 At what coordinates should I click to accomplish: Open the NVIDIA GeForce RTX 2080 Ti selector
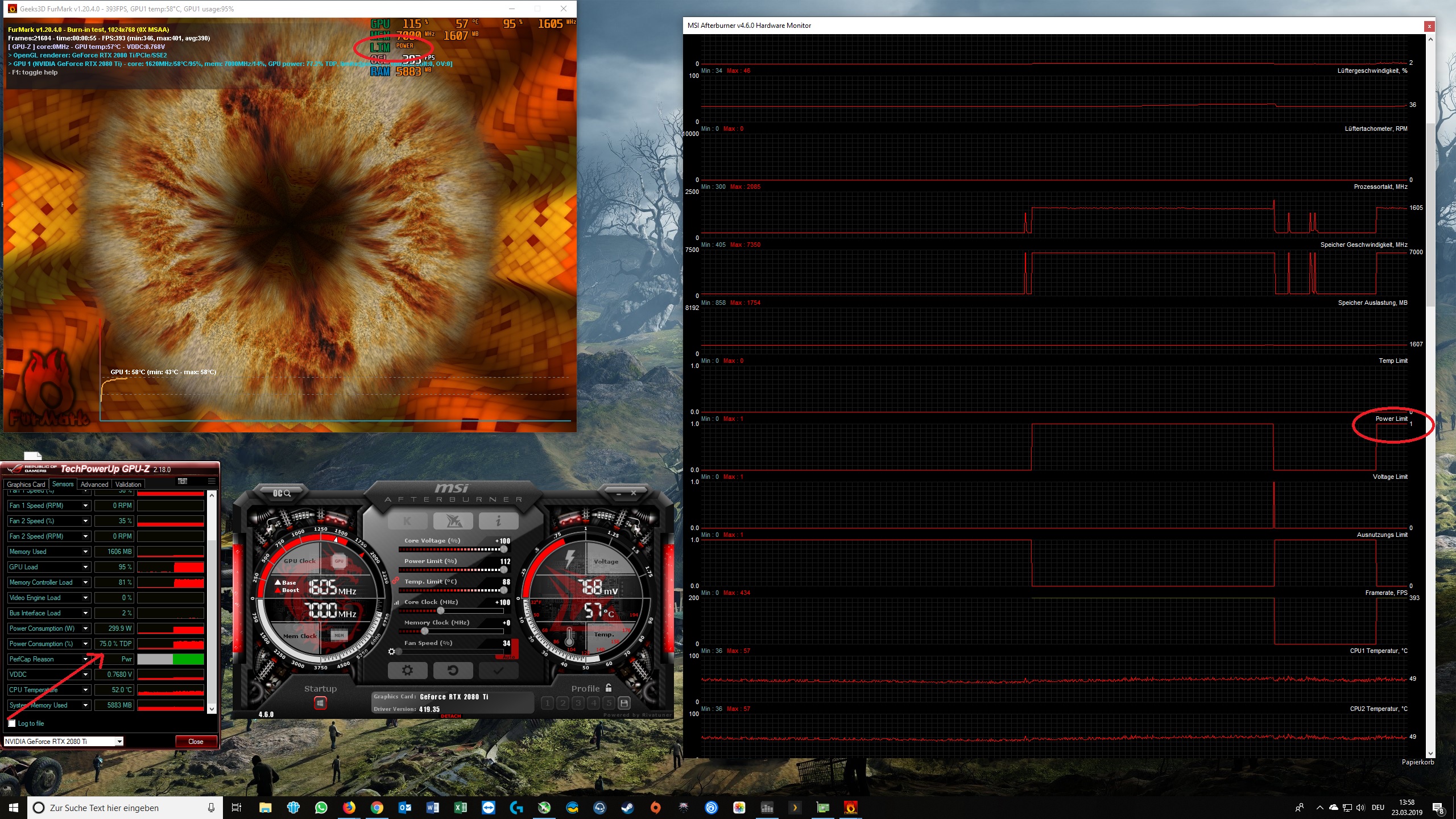click(x=63, y=741)
